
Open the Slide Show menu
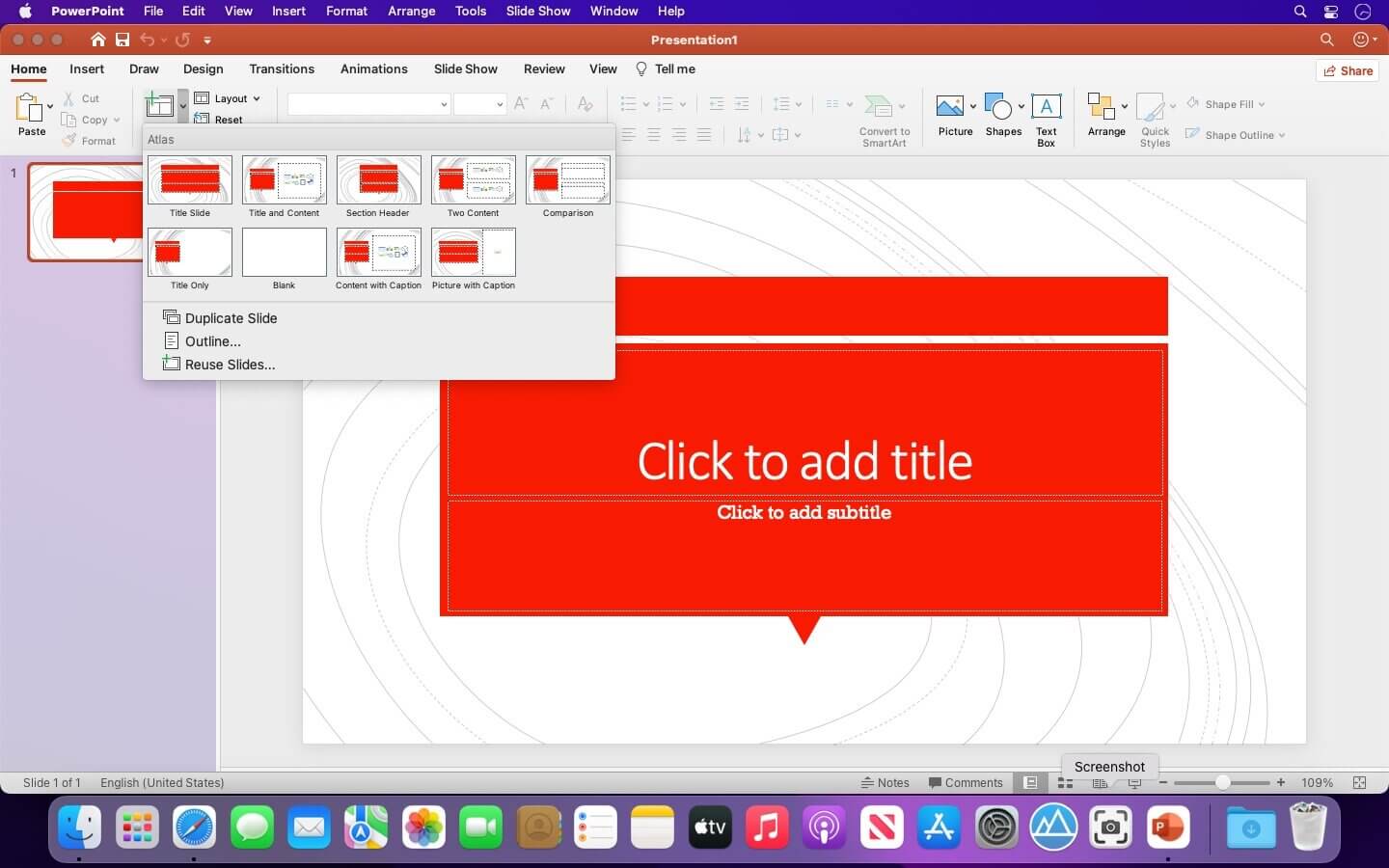point(537,11)
